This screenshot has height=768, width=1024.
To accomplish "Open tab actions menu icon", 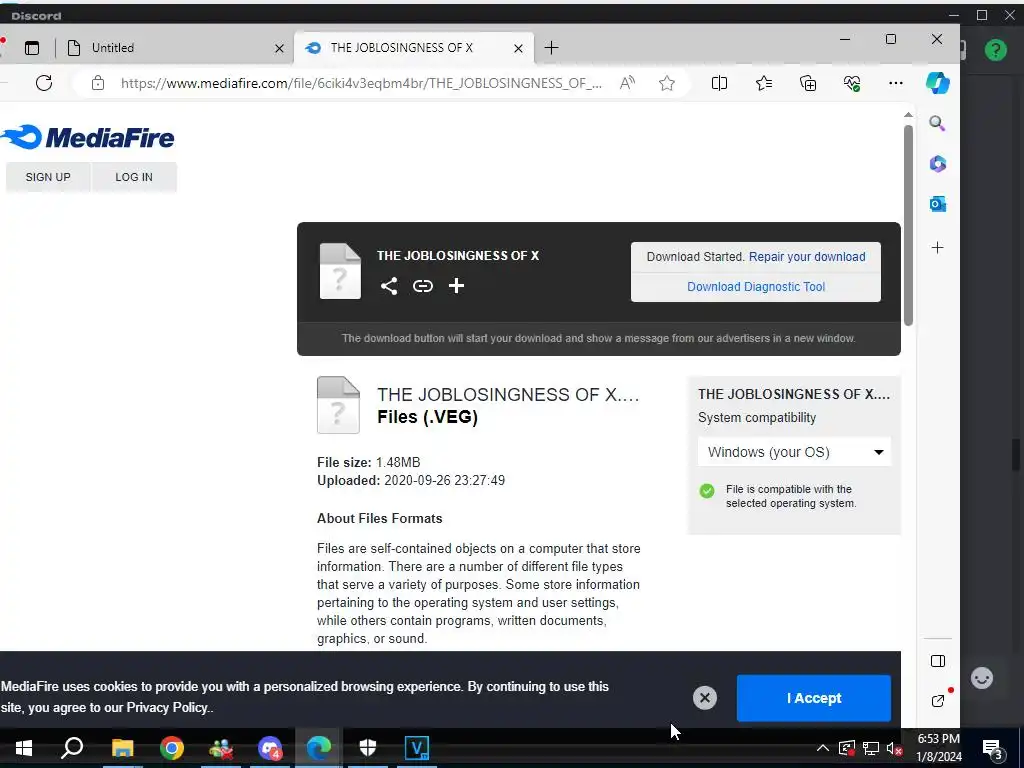I will pos(32,48).
